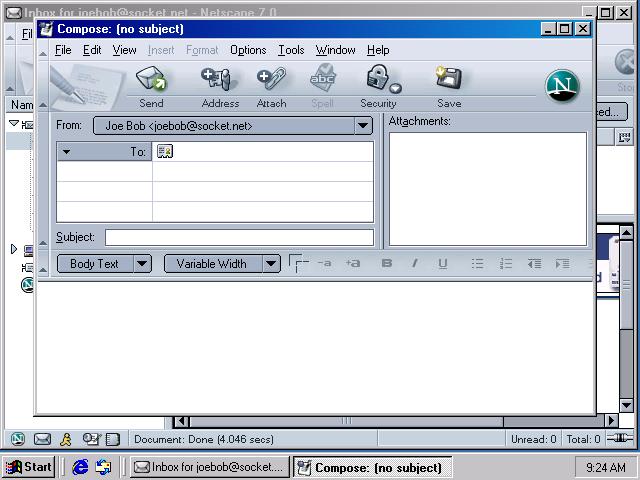Open the Options menu
The height and width of the screenshot is (480, 640).
pos(248,50)
